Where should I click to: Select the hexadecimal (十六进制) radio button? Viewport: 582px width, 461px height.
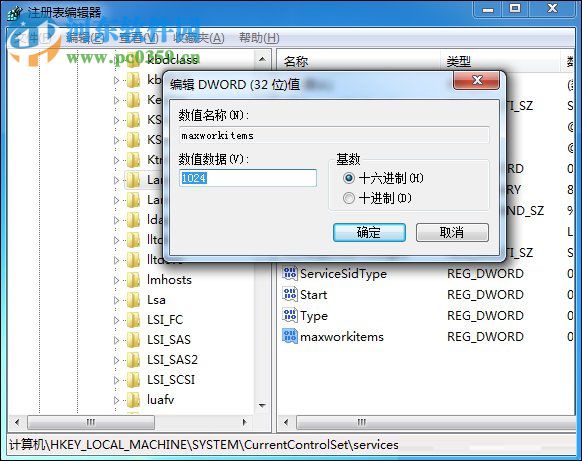tap(349, 178)
